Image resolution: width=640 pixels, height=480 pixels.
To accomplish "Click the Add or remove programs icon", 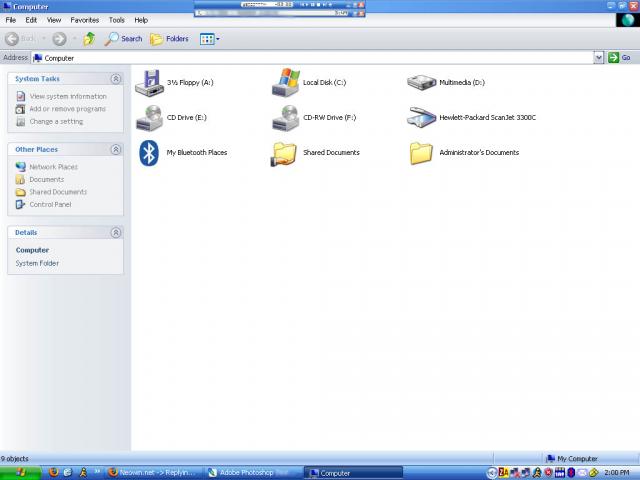I will pos(20,109).
